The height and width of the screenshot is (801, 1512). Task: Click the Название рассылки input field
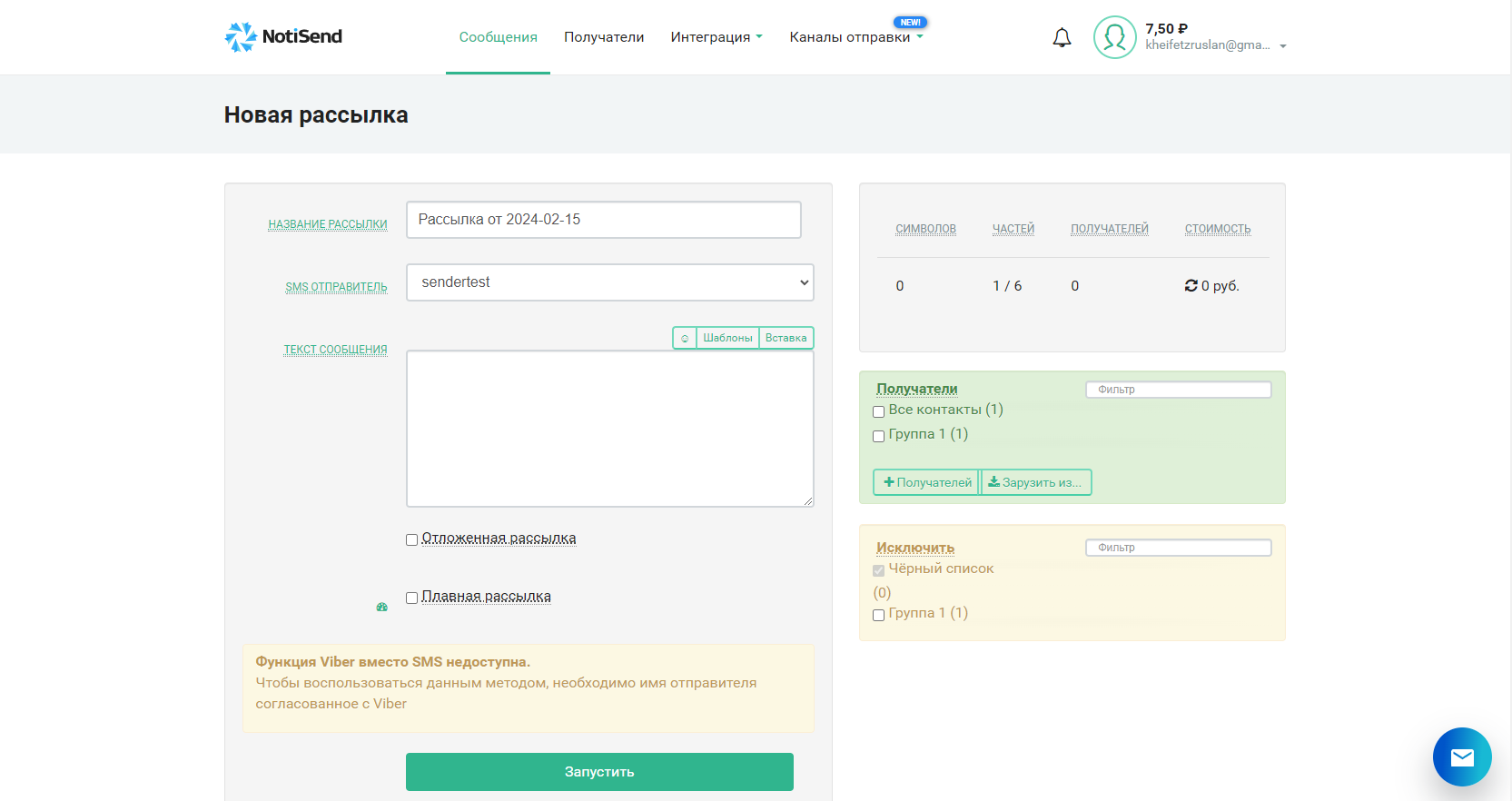pos(604,220)
